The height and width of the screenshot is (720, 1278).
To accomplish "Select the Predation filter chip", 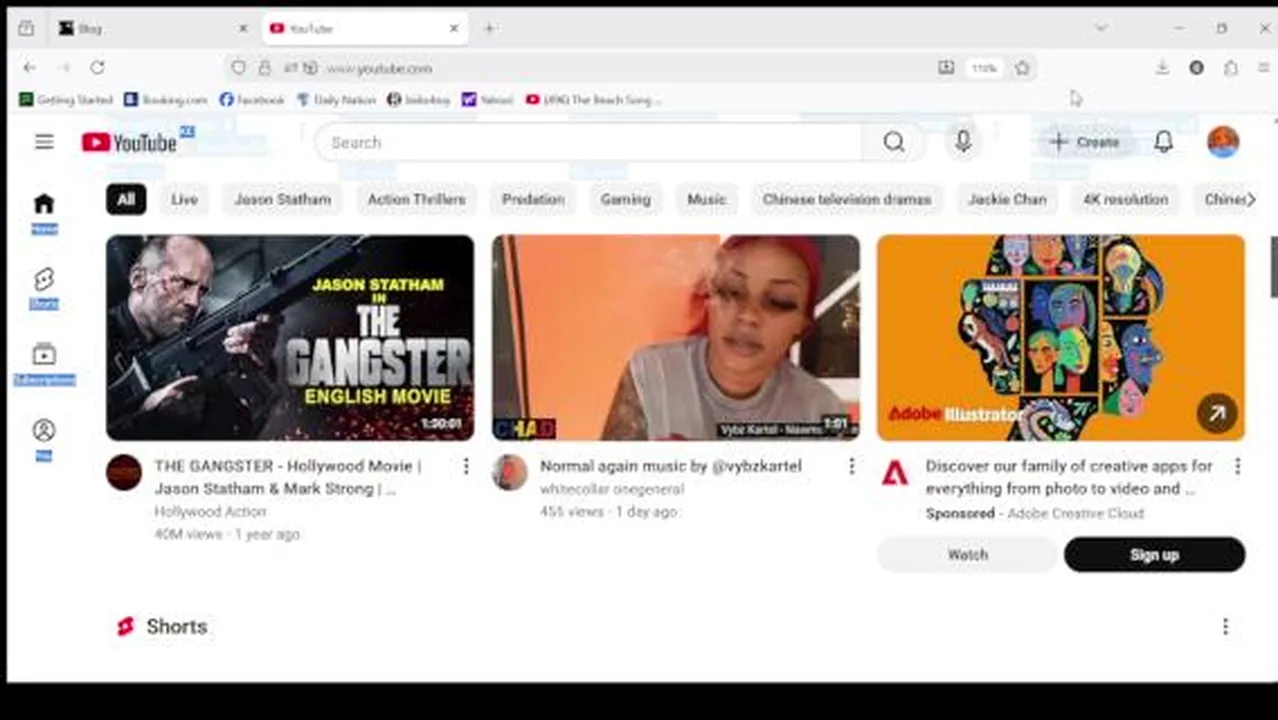I will (533, 199).
